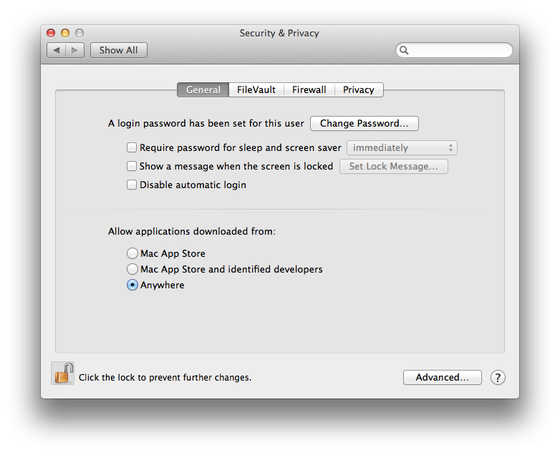
Task: Enable Require password for sleep and screen saver
Action: tap(132, 148)
